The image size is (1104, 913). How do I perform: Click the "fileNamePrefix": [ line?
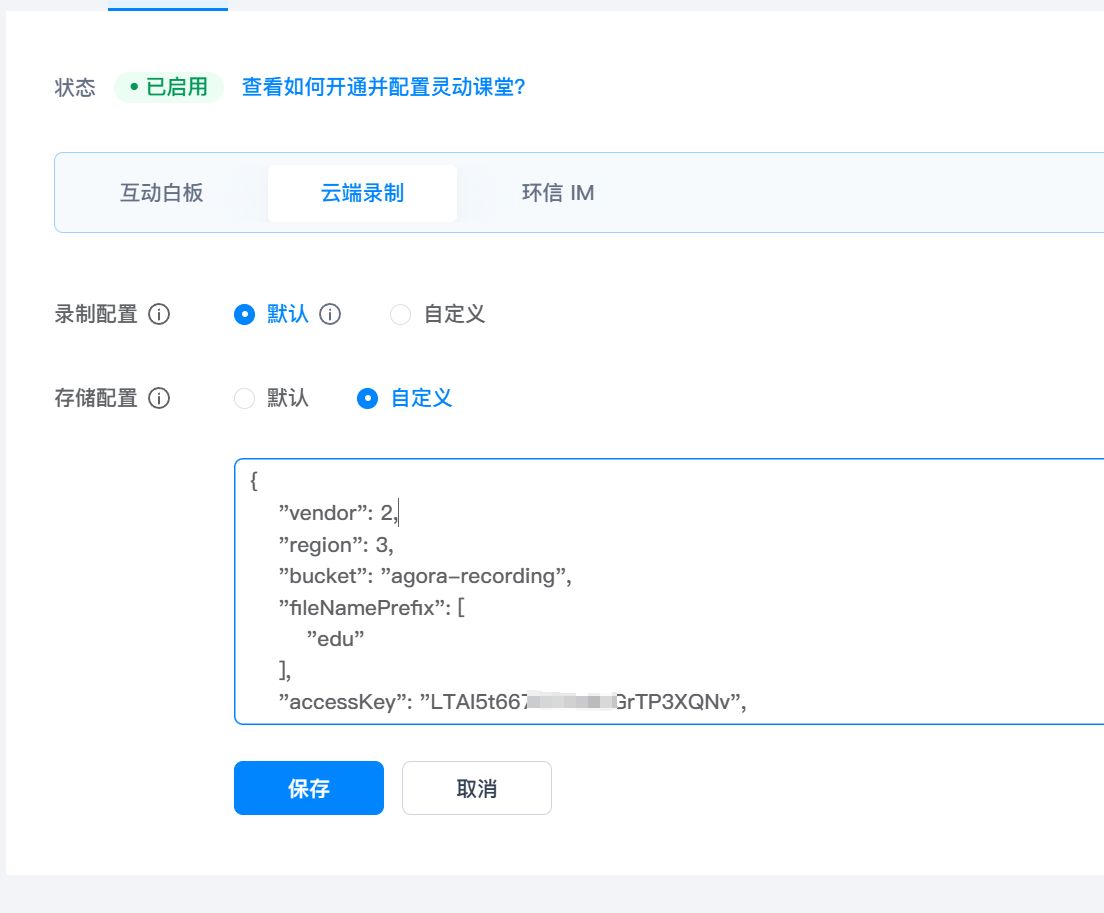pos(371,607)
